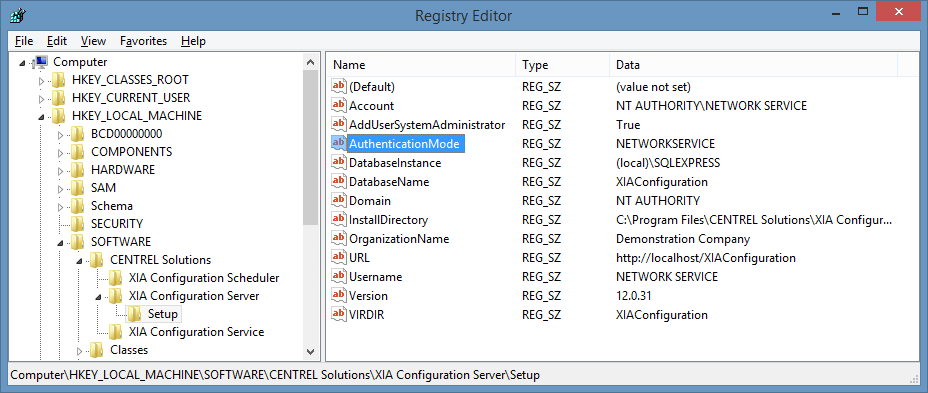Click the HKEY_CURRENT_USER folder icon
The height and width of the screenshot is (393, 928).
tap(59, 97)
